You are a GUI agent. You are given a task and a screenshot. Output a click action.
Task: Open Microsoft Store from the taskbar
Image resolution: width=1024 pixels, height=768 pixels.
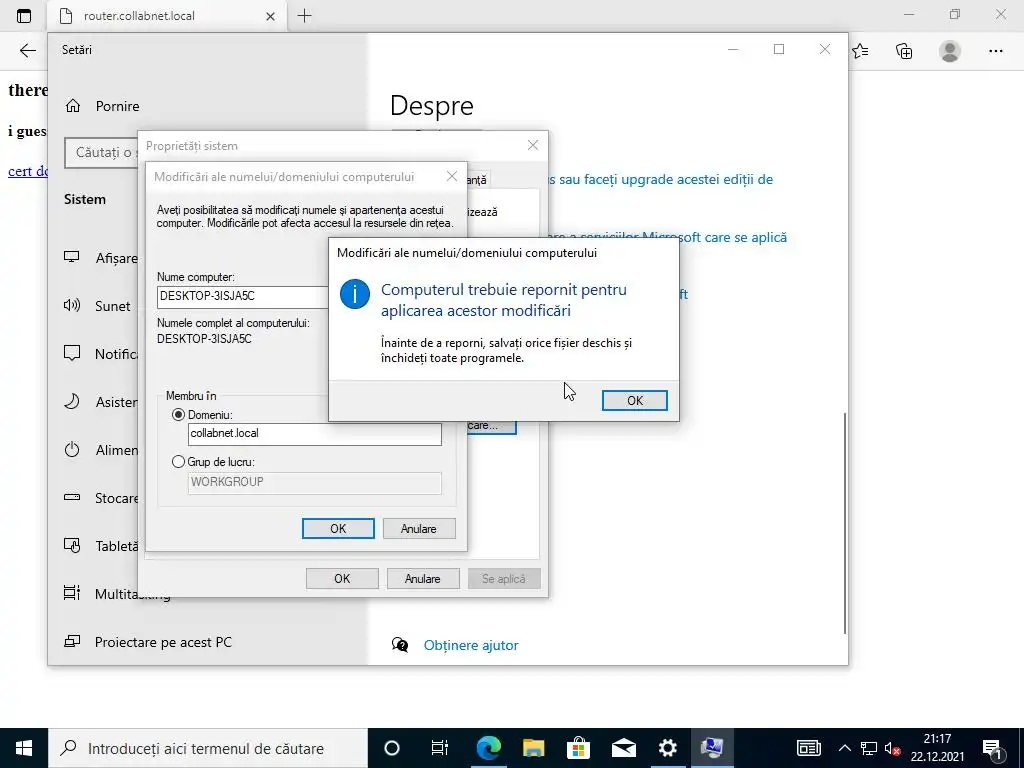coord(578,748)
